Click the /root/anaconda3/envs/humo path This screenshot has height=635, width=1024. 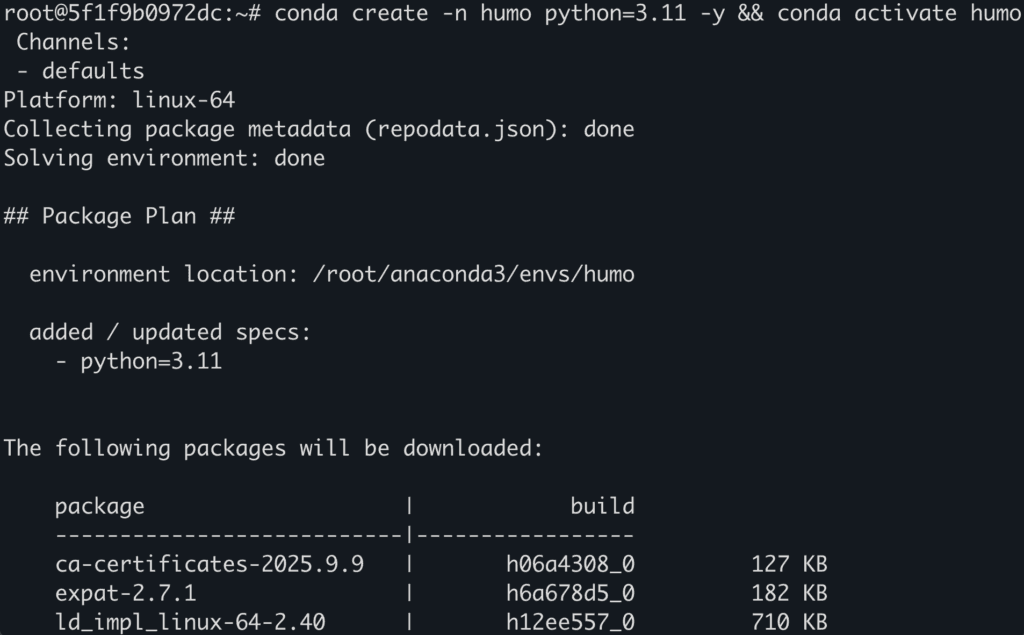pyautogui.click(x=473, y=274)
